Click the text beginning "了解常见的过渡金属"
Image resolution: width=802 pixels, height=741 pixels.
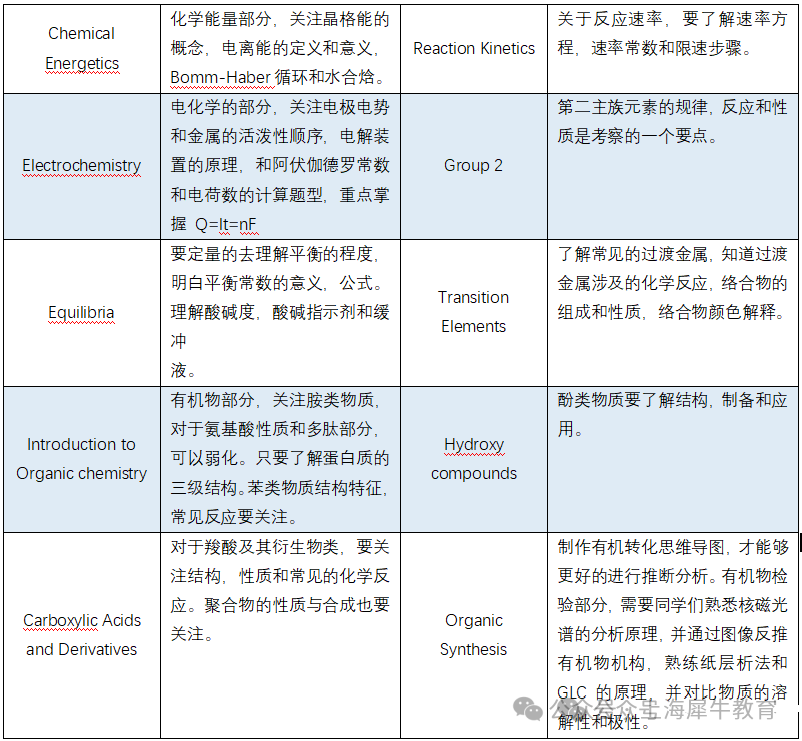click(672, 283)
